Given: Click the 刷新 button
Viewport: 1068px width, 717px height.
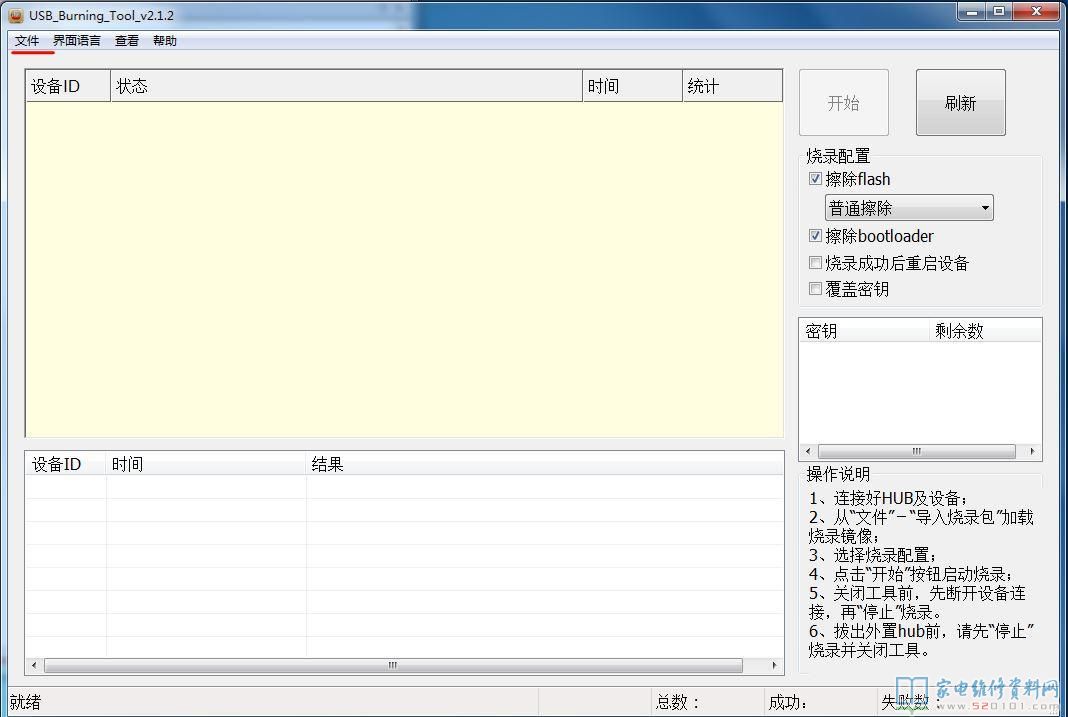Looking at the screenshot, I should pyautogui.click(x=960, y=103).
